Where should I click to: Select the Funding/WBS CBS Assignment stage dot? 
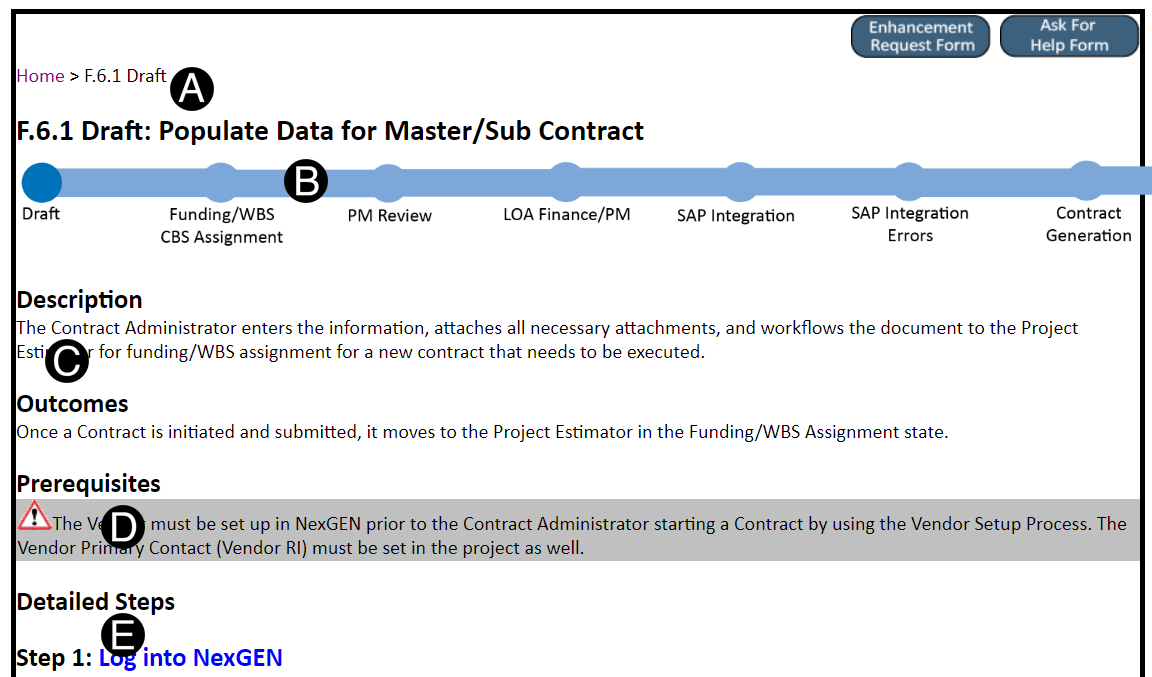point(221,182)
